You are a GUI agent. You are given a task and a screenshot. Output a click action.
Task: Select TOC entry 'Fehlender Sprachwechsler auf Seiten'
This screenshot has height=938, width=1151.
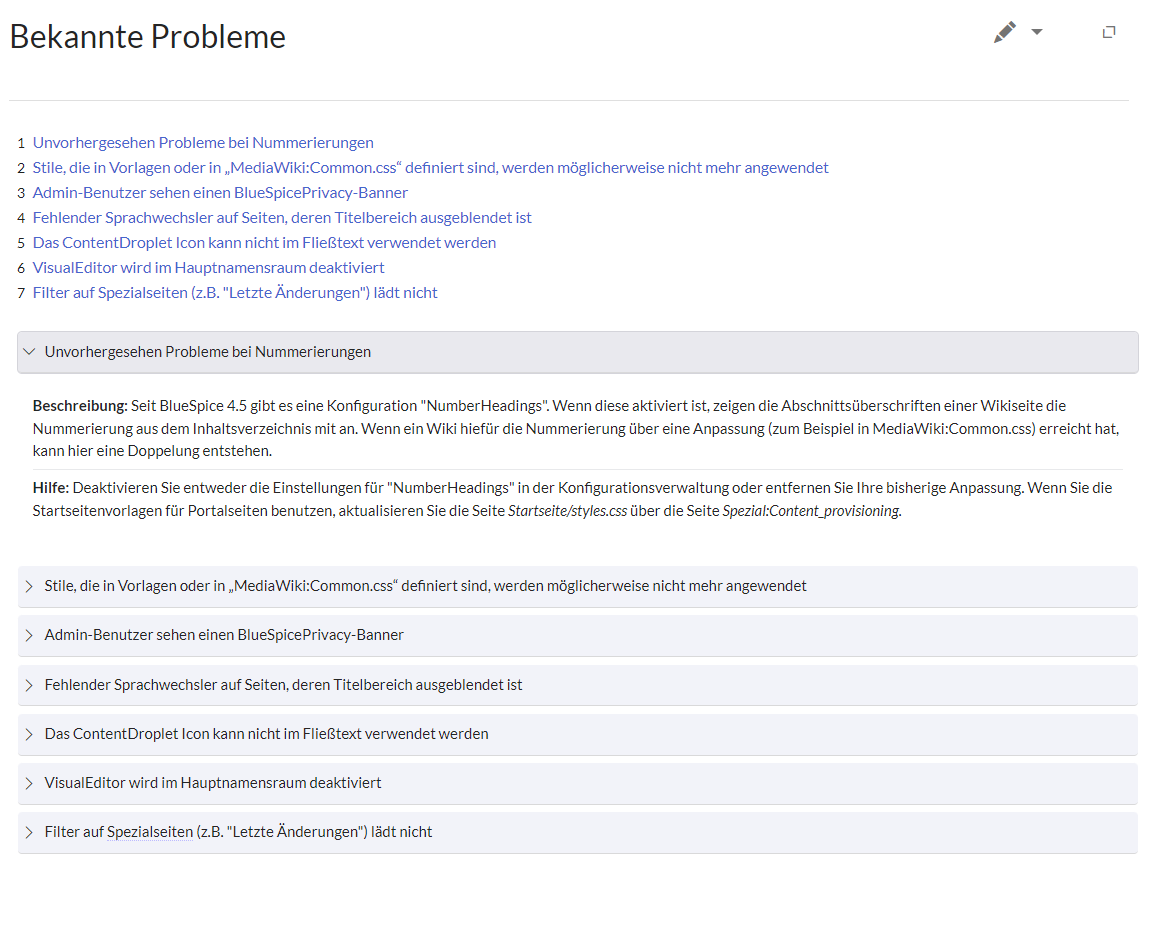click(x=282, y=218)
